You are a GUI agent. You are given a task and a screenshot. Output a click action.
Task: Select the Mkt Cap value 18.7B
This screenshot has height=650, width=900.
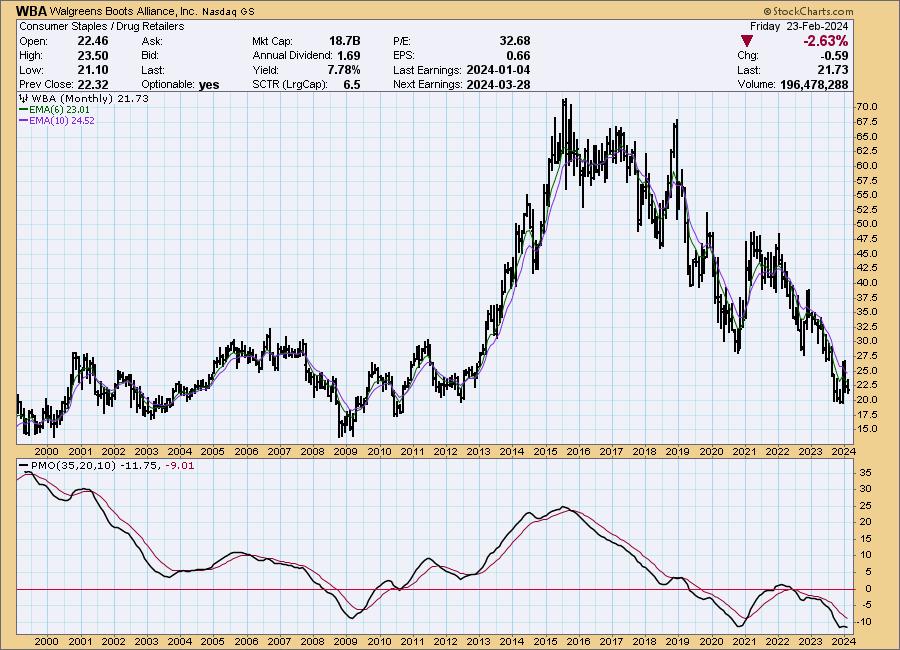pos(344,41)
